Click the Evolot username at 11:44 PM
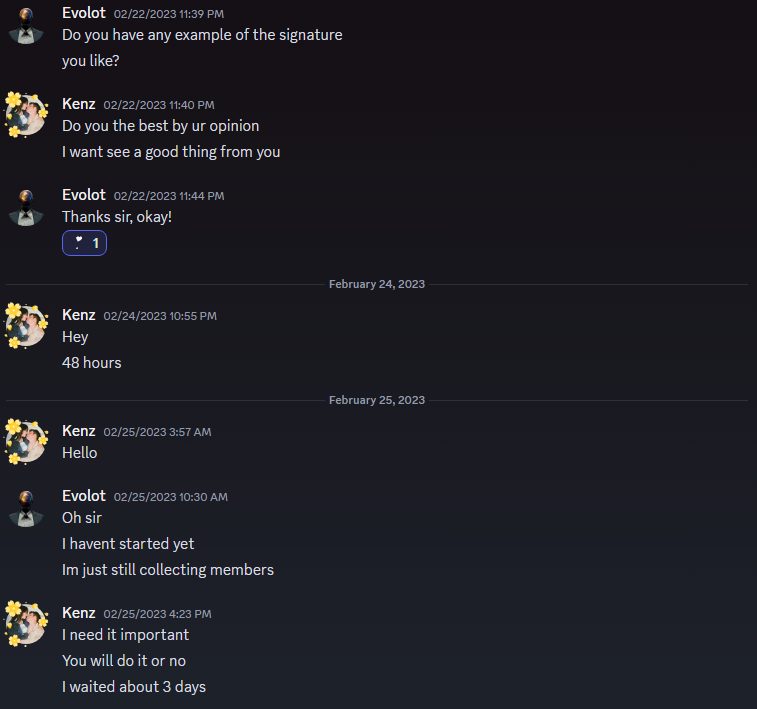The width and height of the screenshot is (757, 709). click(84, 195)
